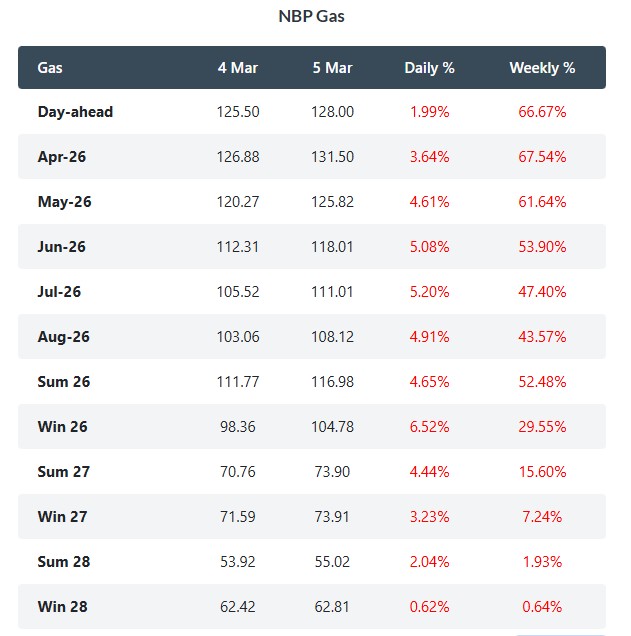Select the Day-ahead row label
This screenshot has height=636, width=631.
75,112
